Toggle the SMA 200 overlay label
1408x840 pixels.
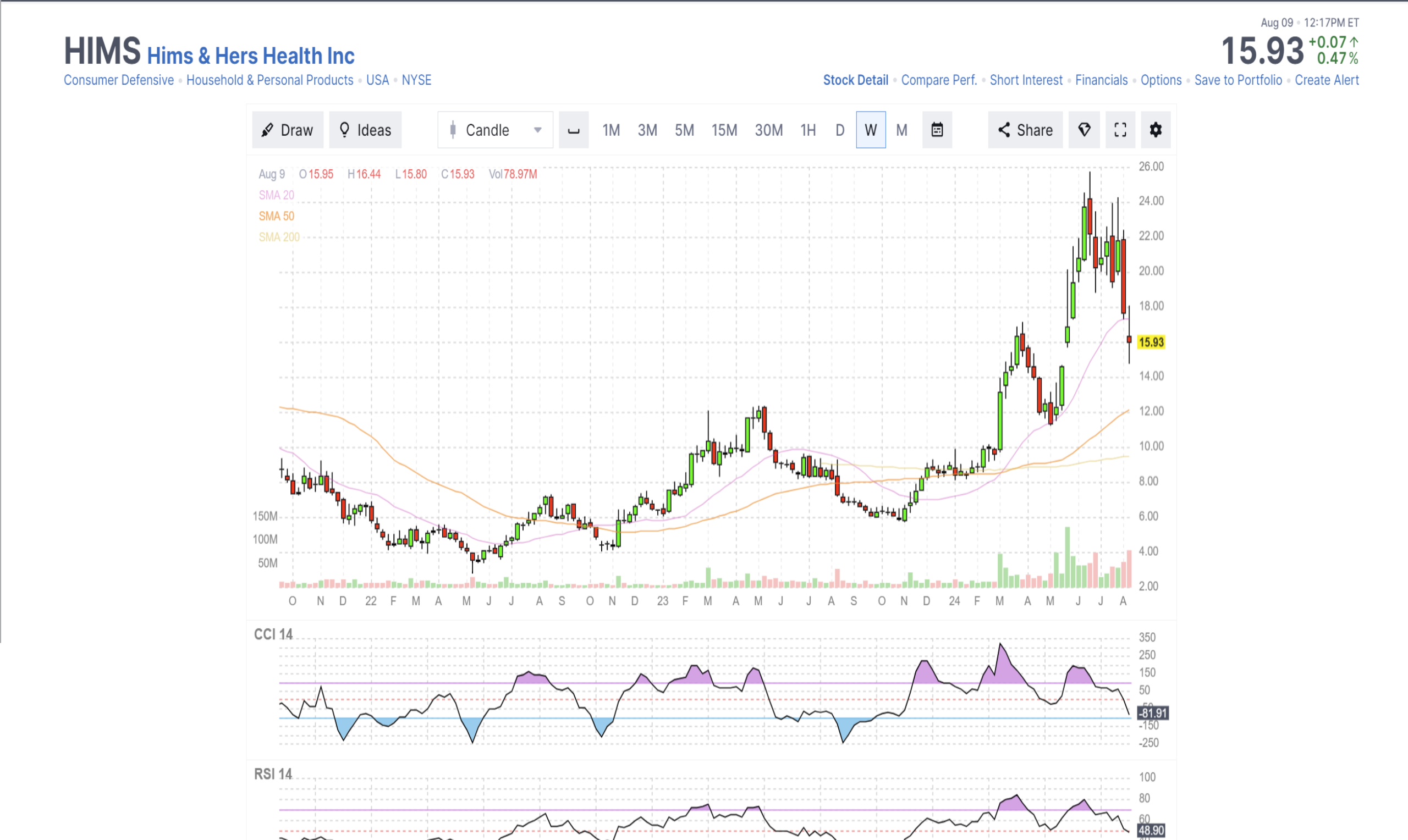[x=279, y=237]
